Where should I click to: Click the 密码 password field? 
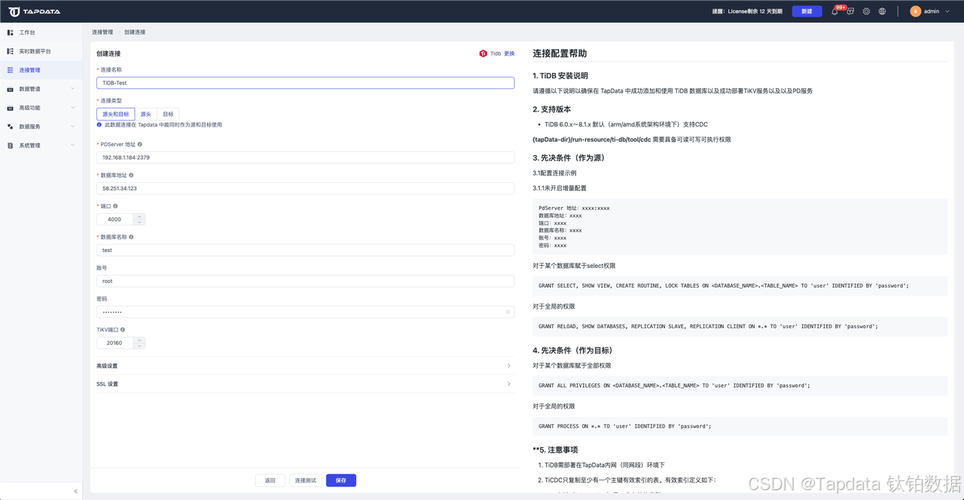point(305,312)
